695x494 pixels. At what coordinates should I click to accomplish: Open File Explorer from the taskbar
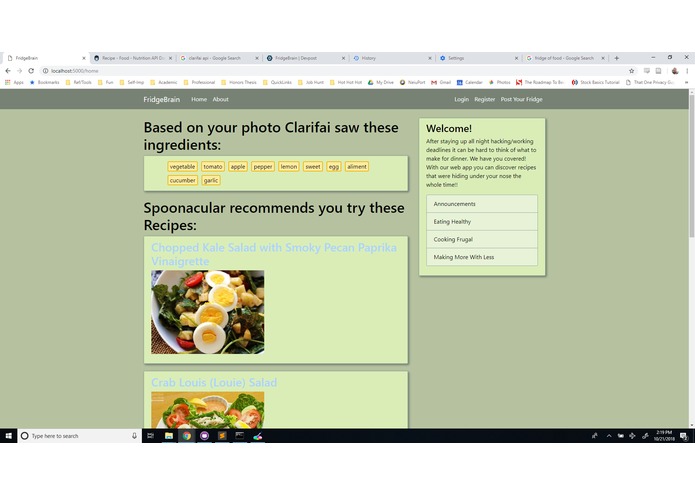click(x=169, y=436)
